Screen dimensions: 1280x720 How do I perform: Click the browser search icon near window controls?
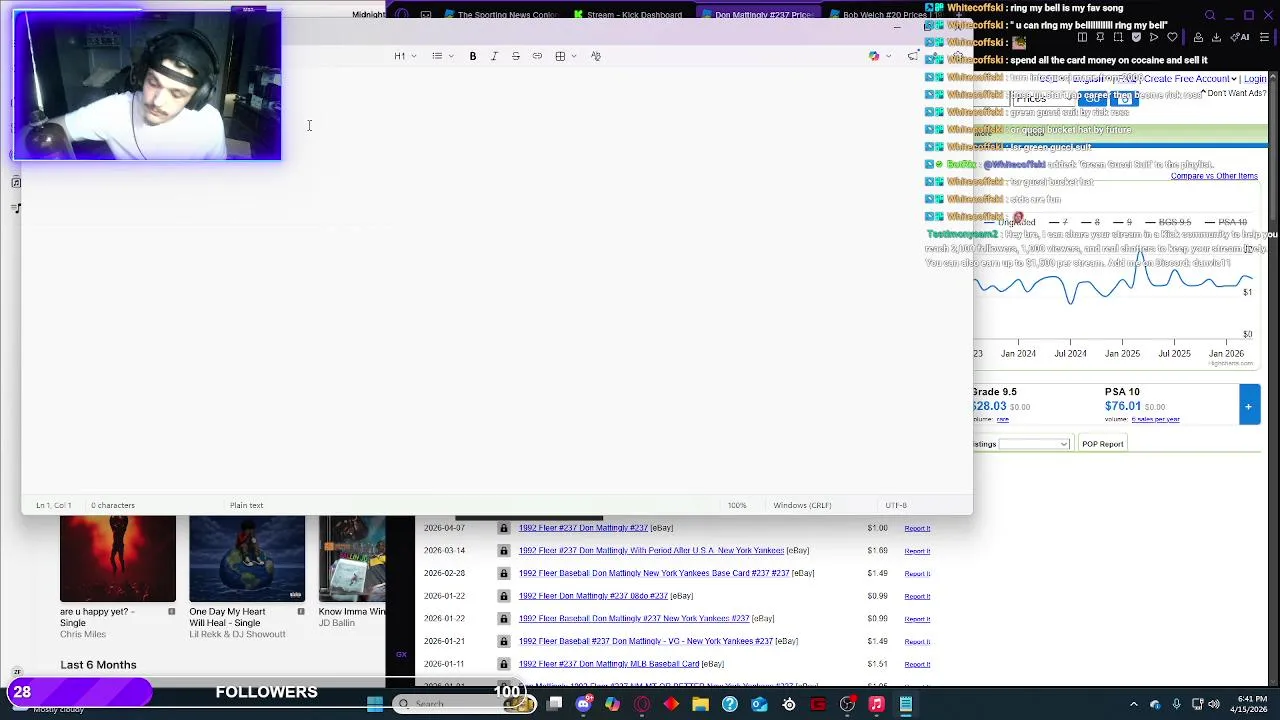coord(1210,15)
